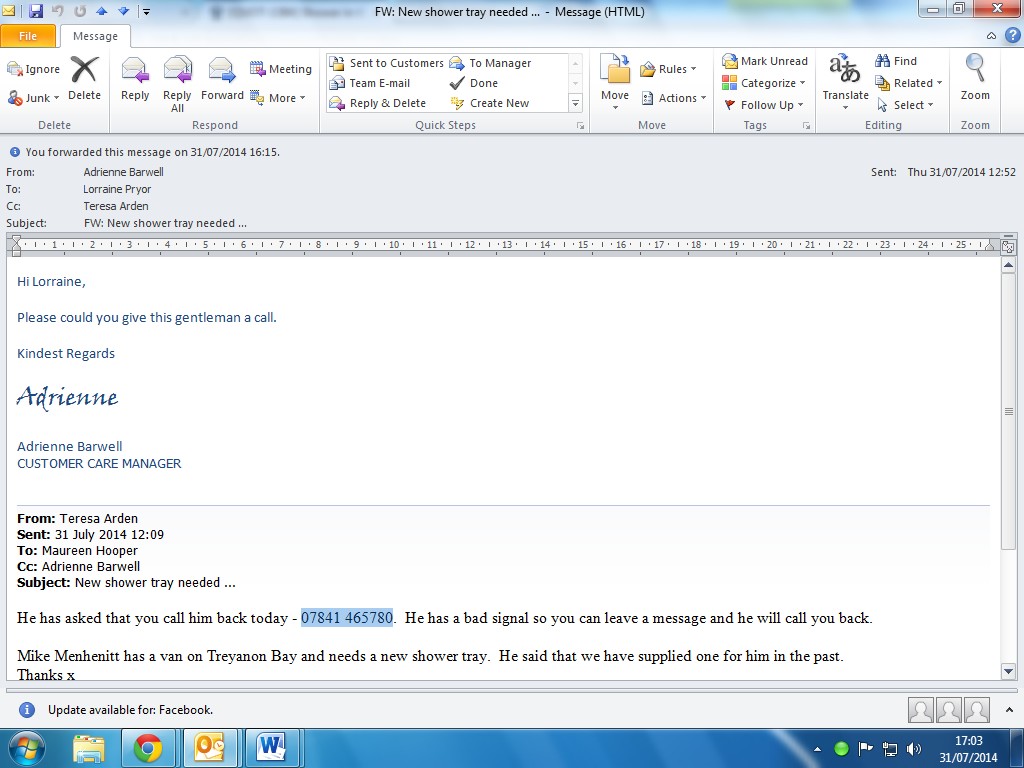Open the Junk dropdown
The height and width of the screenshot is (768, 1024).
(34, 98)
